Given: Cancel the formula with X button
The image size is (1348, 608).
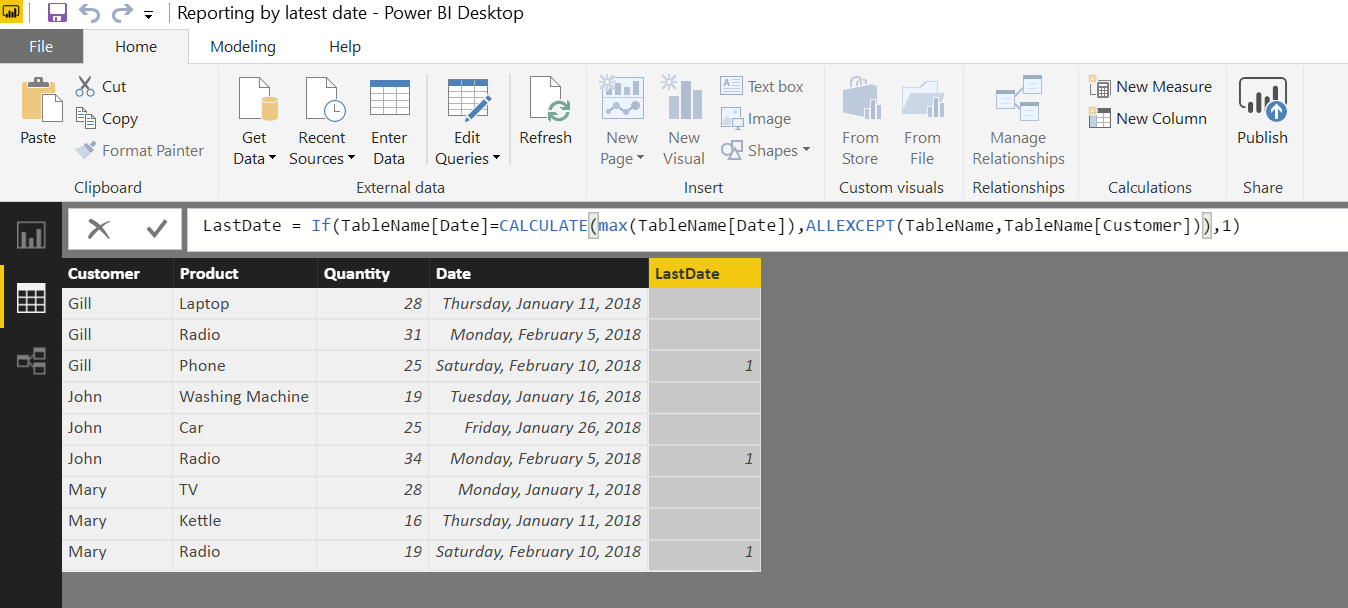Looking at the screenshot, I should pyautogui.click(x=99, y=229).
